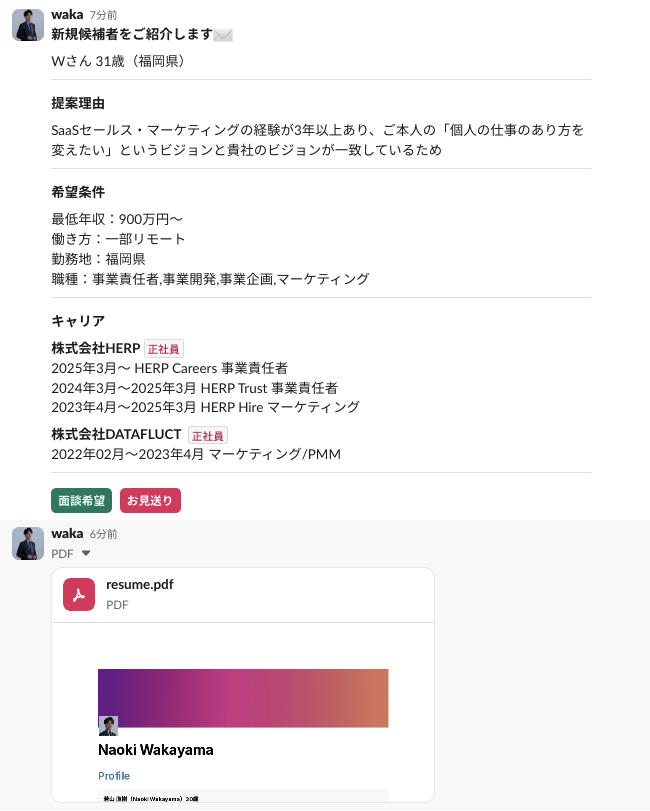Click the PDF label above the attachment
650x811 pixels.
click(x=62, y=553)
